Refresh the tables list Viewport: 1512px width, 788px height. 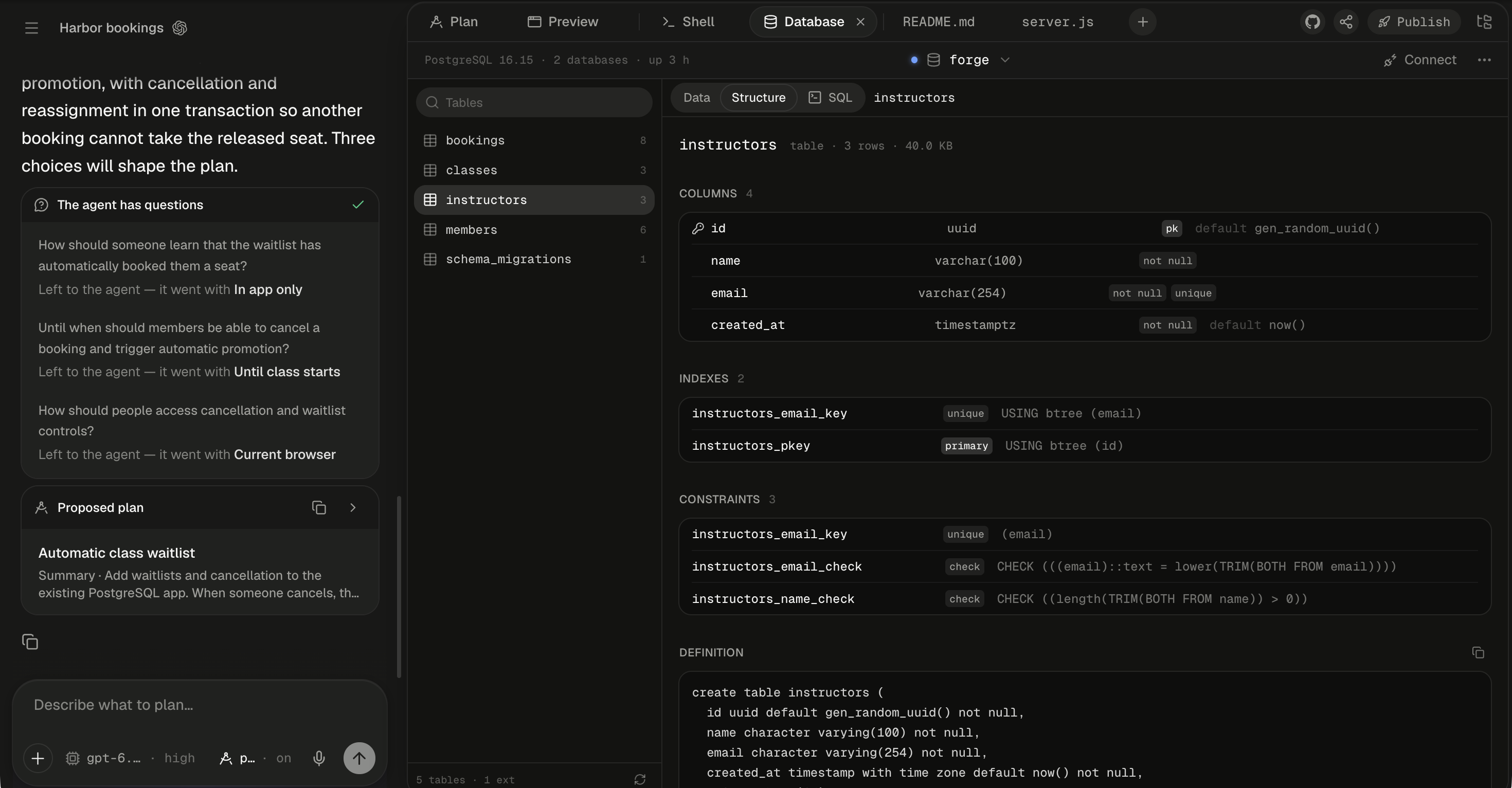point(640,779)
